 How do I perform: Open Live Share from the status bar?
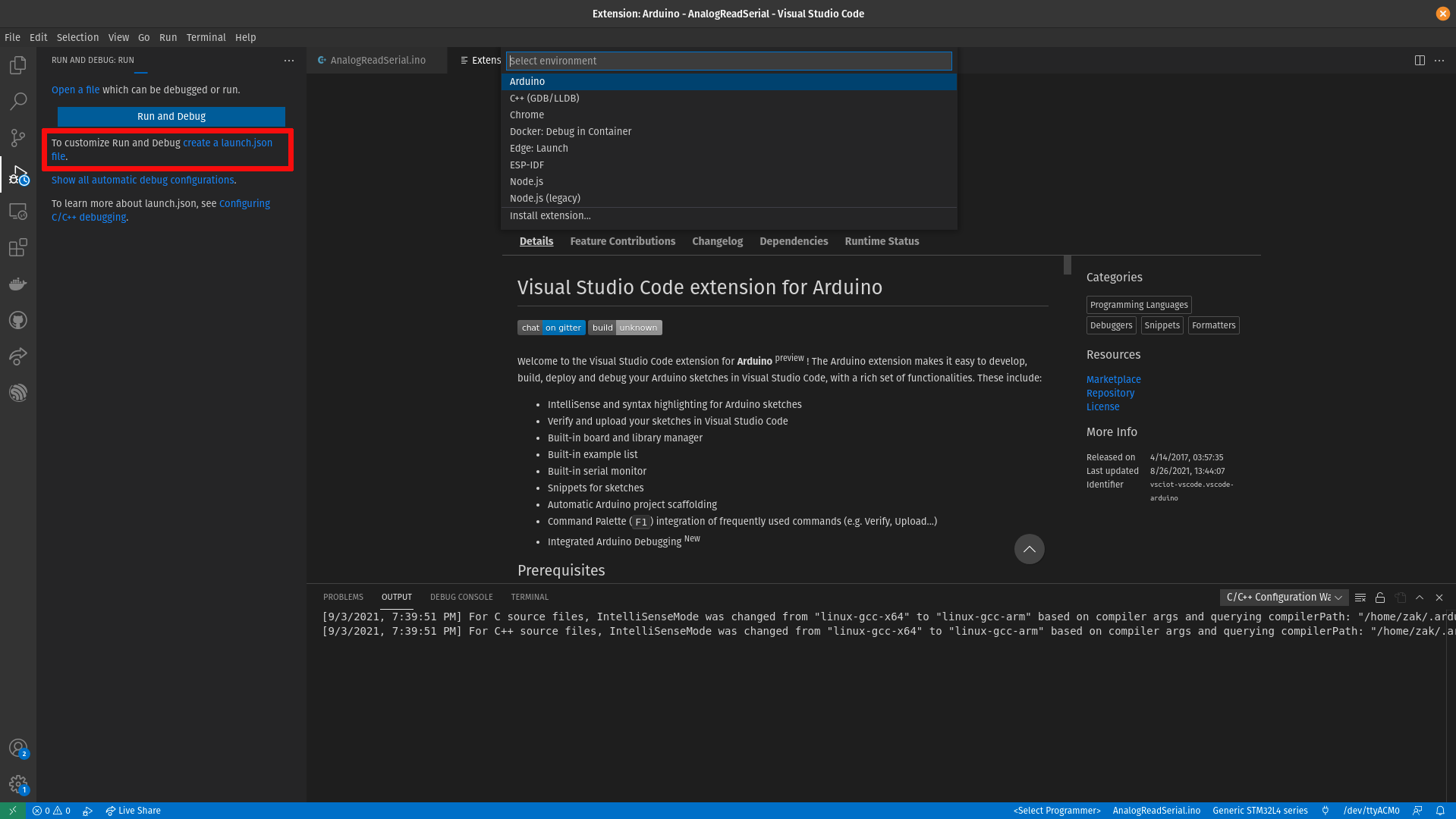(133, 810)
